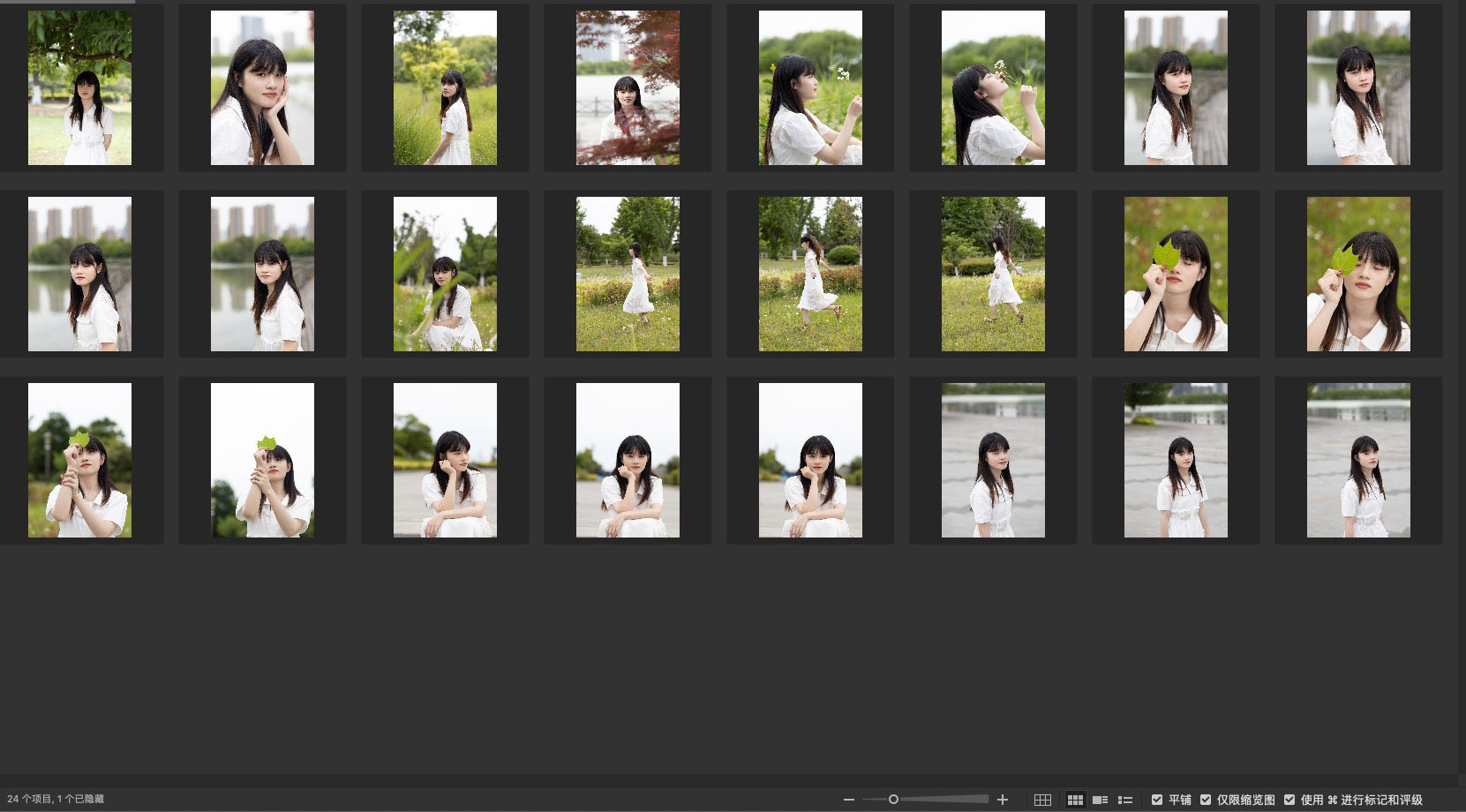
Task: Select photo holding leaf up against white sky
Action: 262,461
